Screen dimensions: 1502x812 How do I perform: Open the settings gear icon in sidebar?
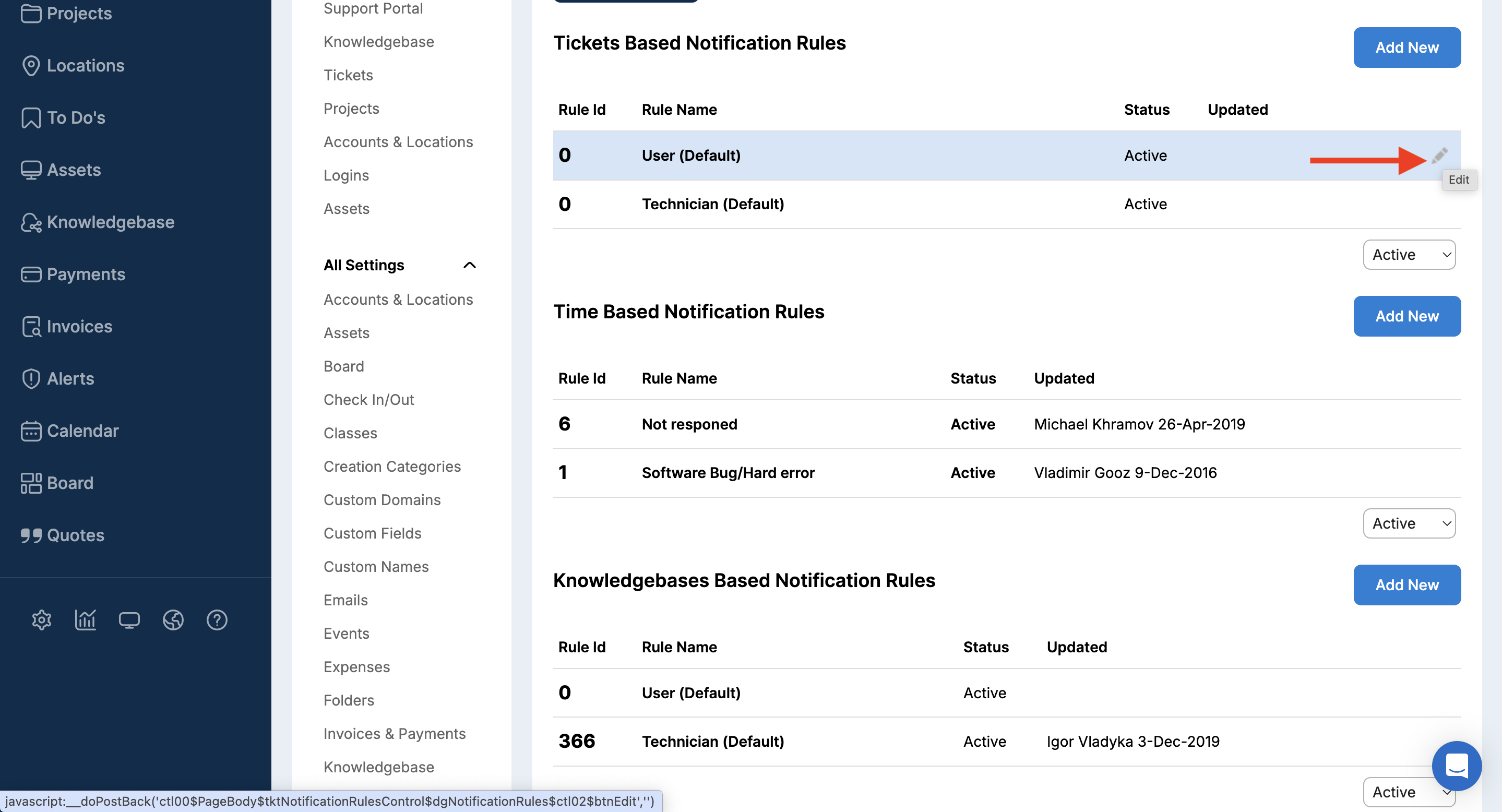point(41,619)
